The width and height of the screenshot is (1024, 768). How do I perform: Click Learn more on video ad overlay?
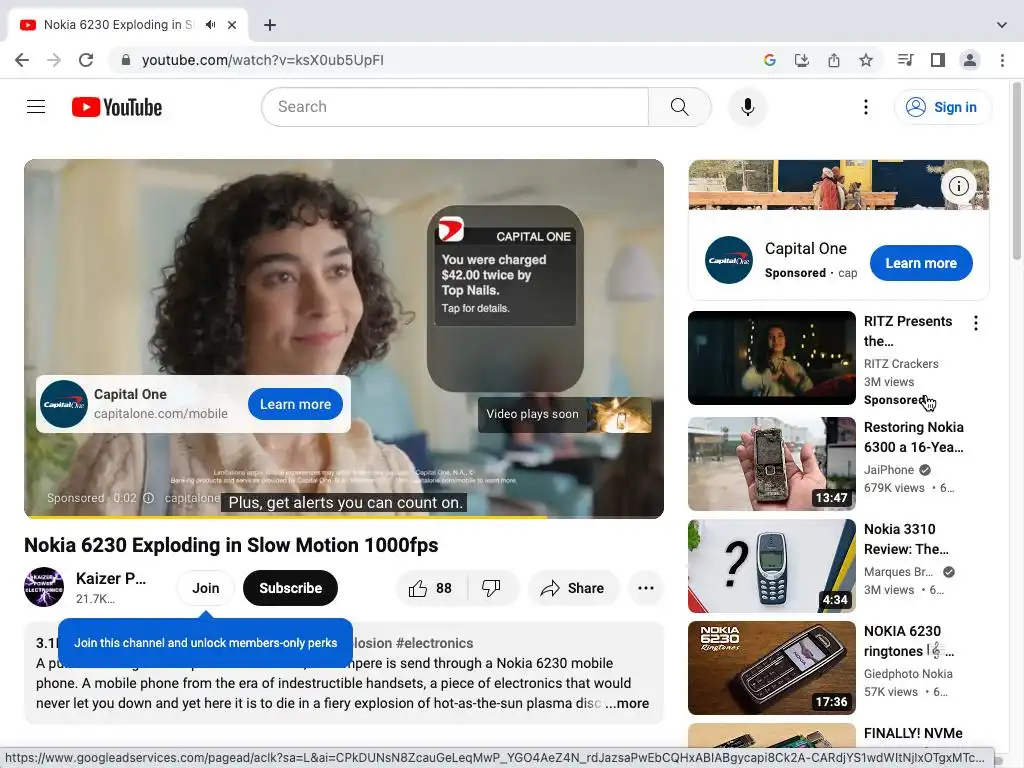click(x=295, y=404)
